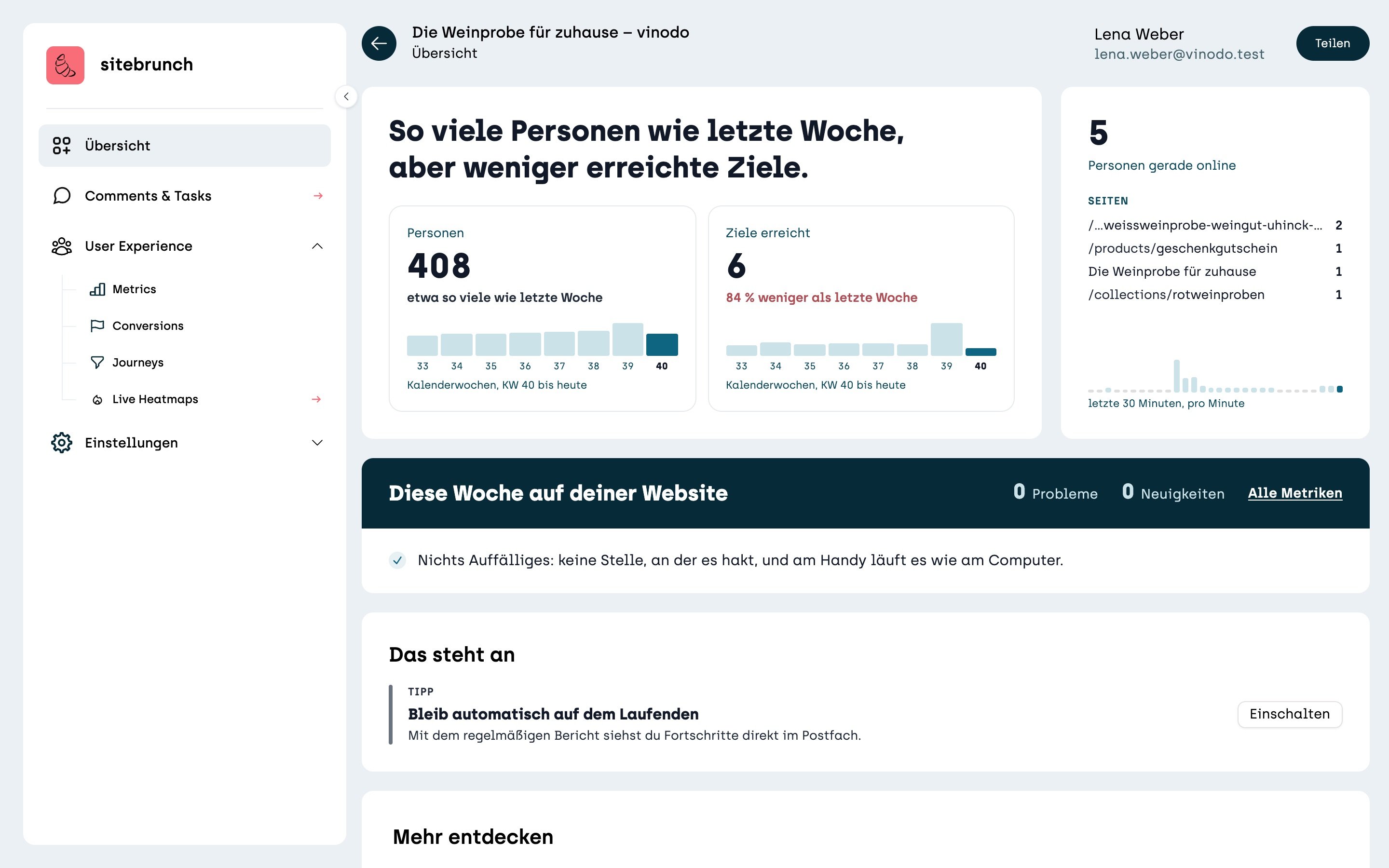Click the Personen gerade online label
Screen dimensions: 1389x868
click(x=1162, y=166)
